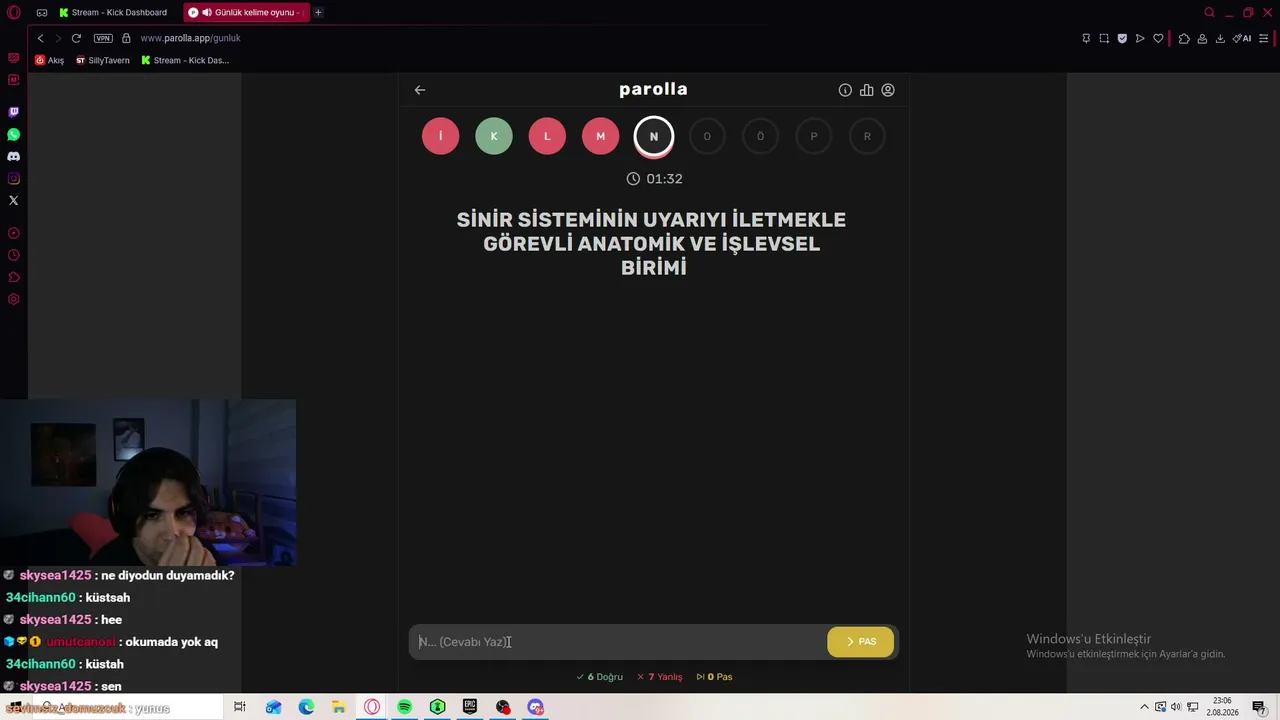Take a snapshot with the capture icon
The width and height of the screenshot is (1280, 720).
(x=1104, y=38)
